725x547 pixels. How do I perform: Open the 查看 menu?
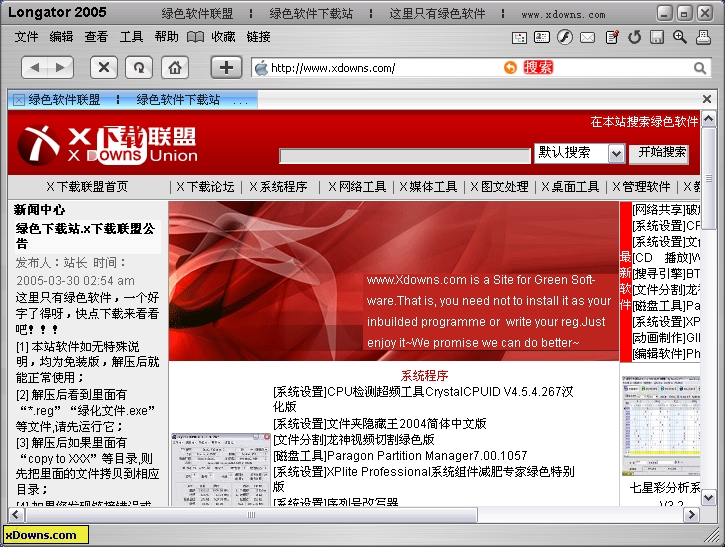click(x=96, y=37)
